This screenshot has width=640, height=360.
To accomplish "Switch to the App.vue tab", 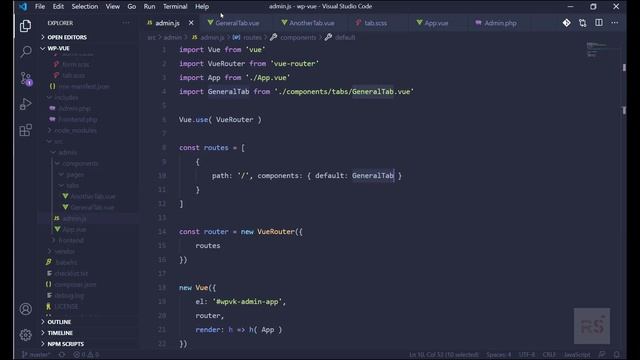I will (x=436, y=23).
